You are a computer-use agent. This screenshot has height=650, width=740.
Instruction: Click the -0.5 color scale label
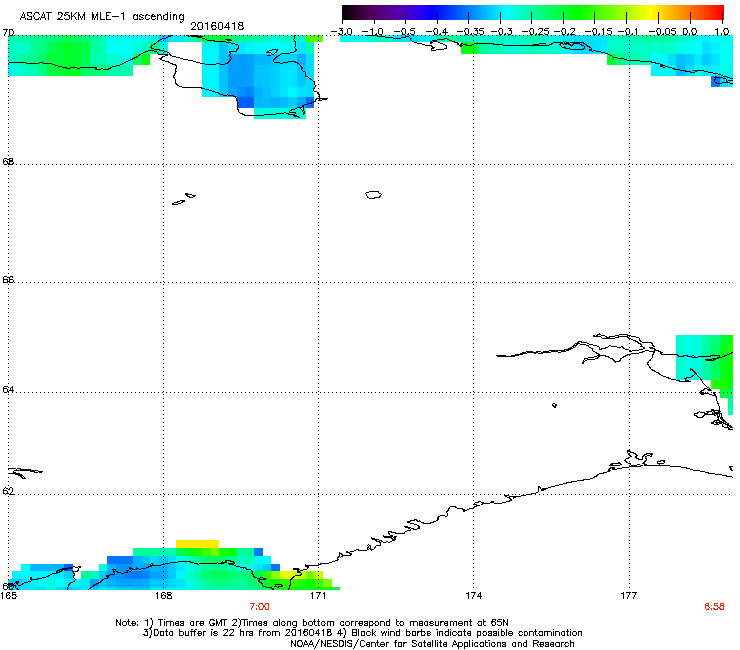(405, 32)
